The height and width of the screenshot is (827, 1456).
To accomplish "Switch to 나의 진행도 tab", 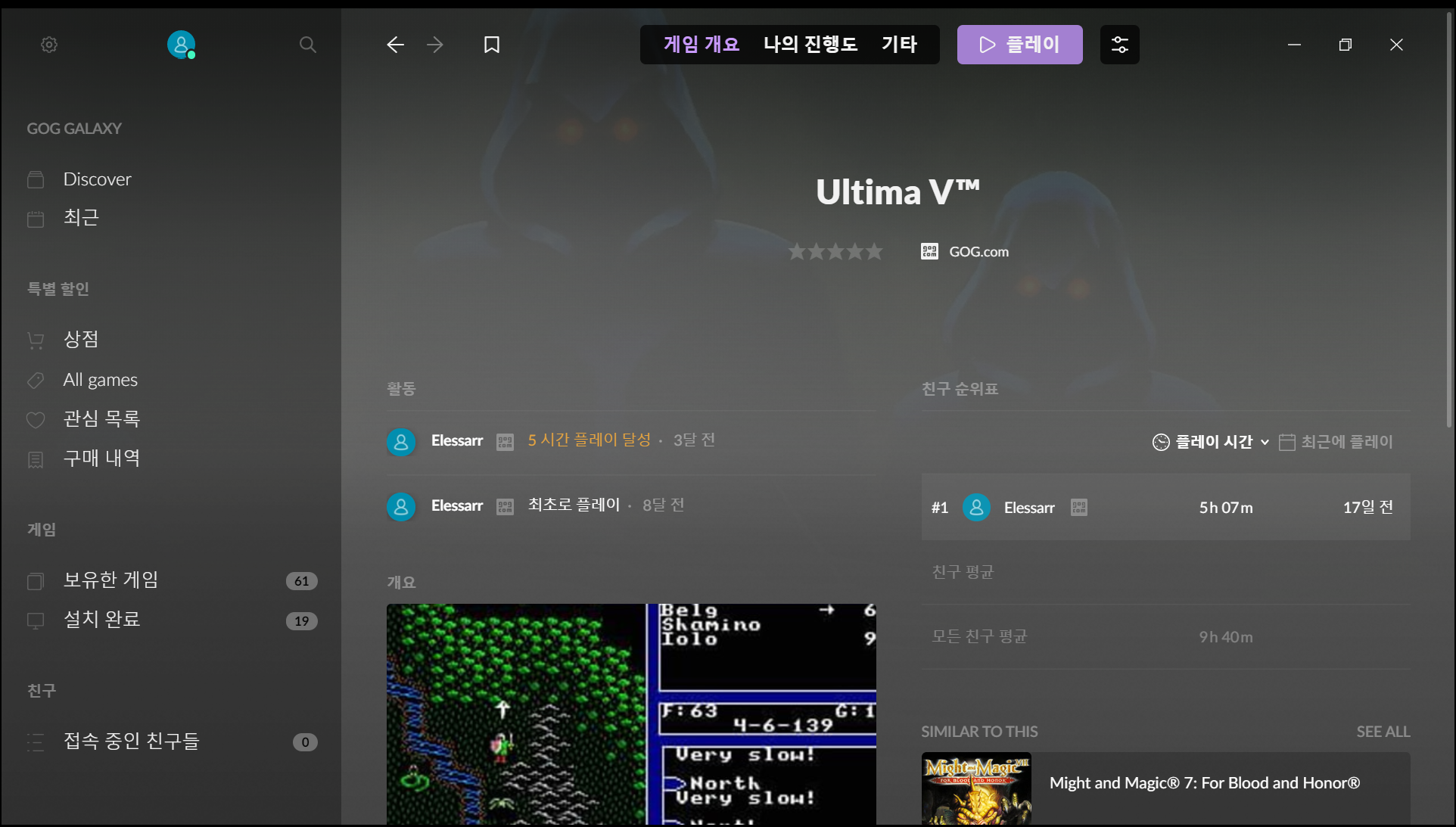I will pos(810,45).
